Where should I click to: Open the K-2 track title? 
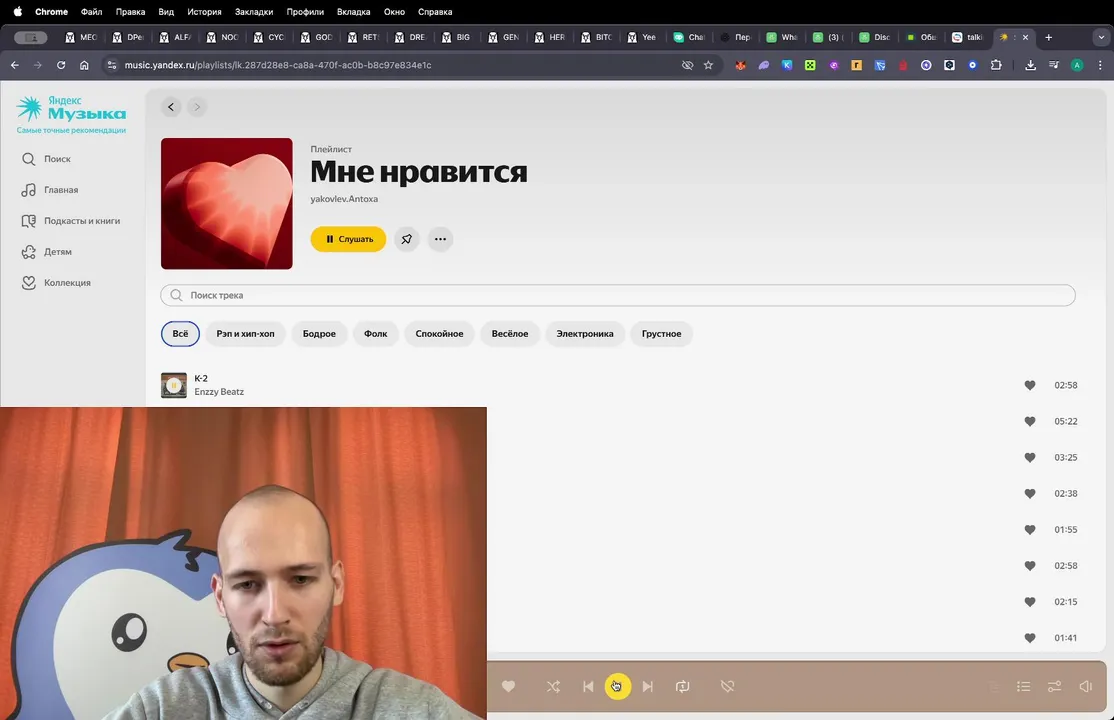pyautogui.click(x=201, y=378)
